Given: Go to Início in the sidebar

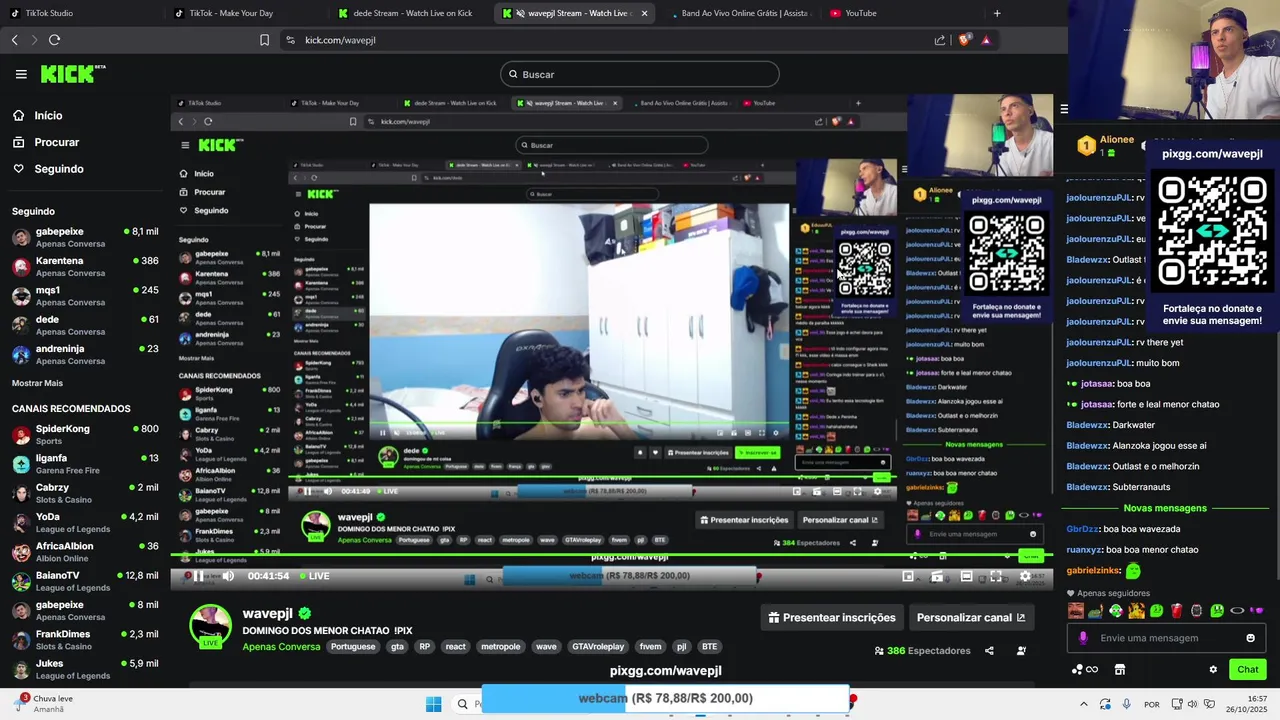Looking at the screenshot, I should click(38, 115).
